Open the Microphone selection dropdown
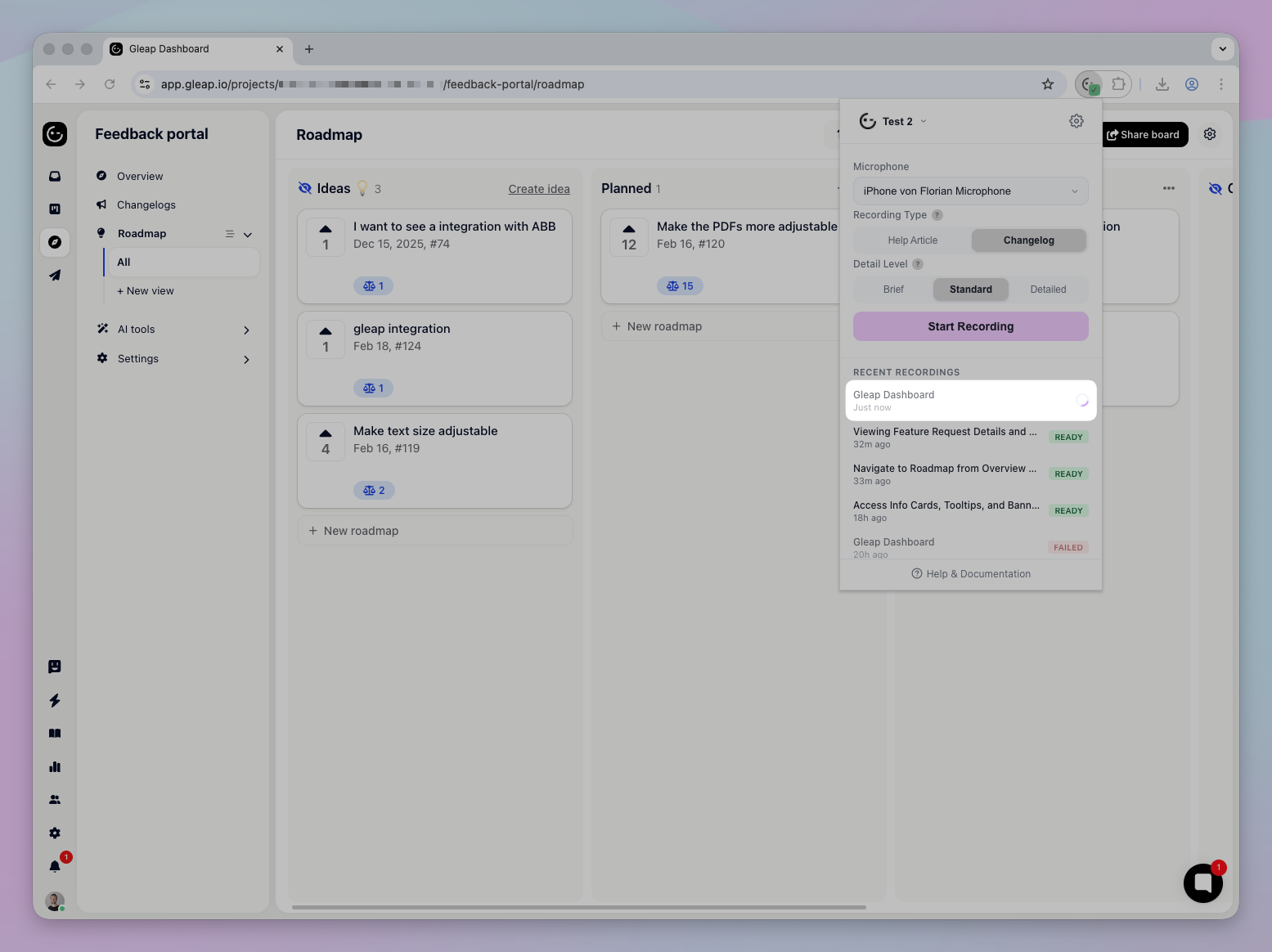The image size is (1272, 952). [x=971, y=191]
